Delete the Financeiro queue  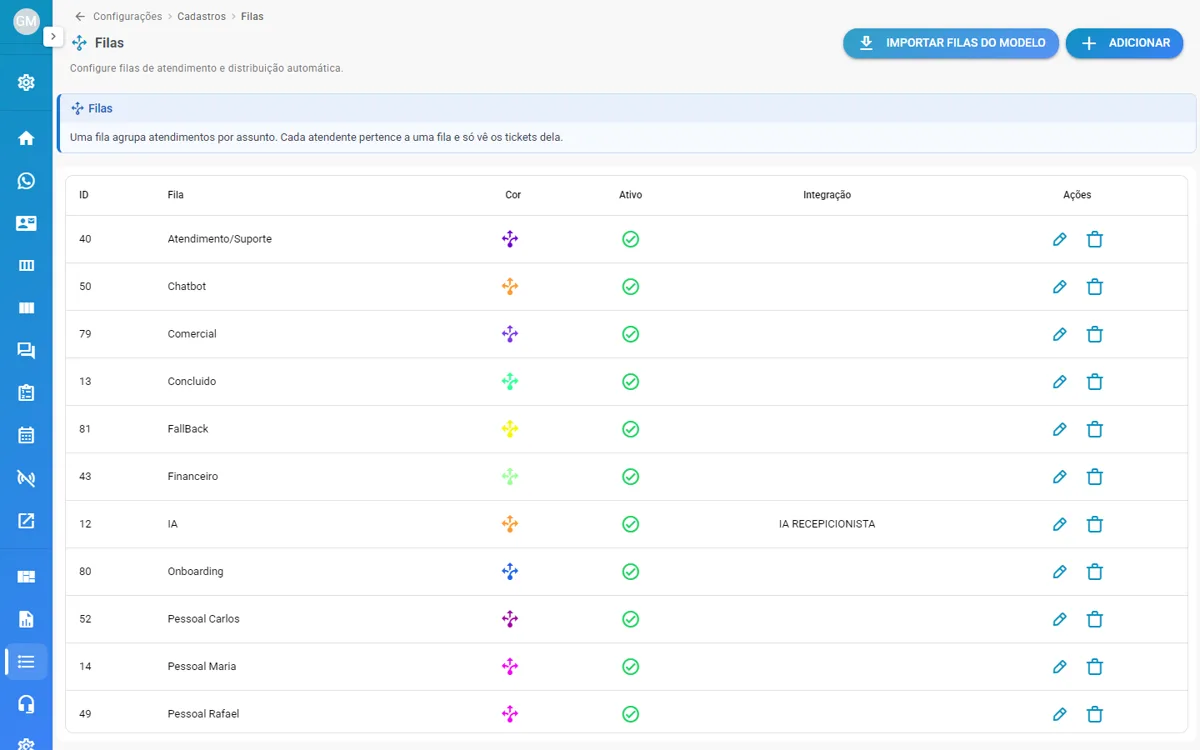[1095, 477]
